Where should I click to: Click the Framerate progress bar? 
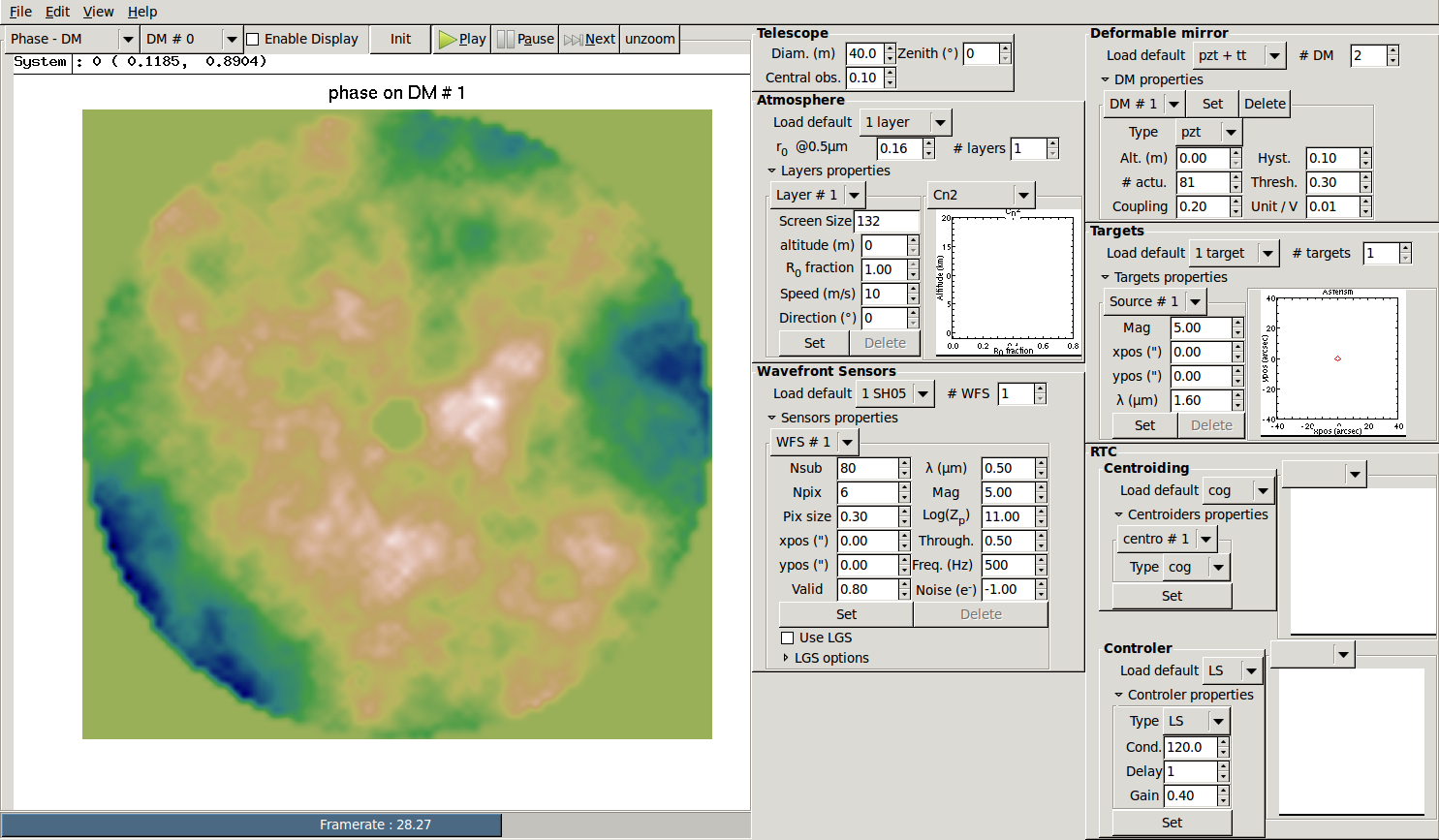click(x=376, y=824)
